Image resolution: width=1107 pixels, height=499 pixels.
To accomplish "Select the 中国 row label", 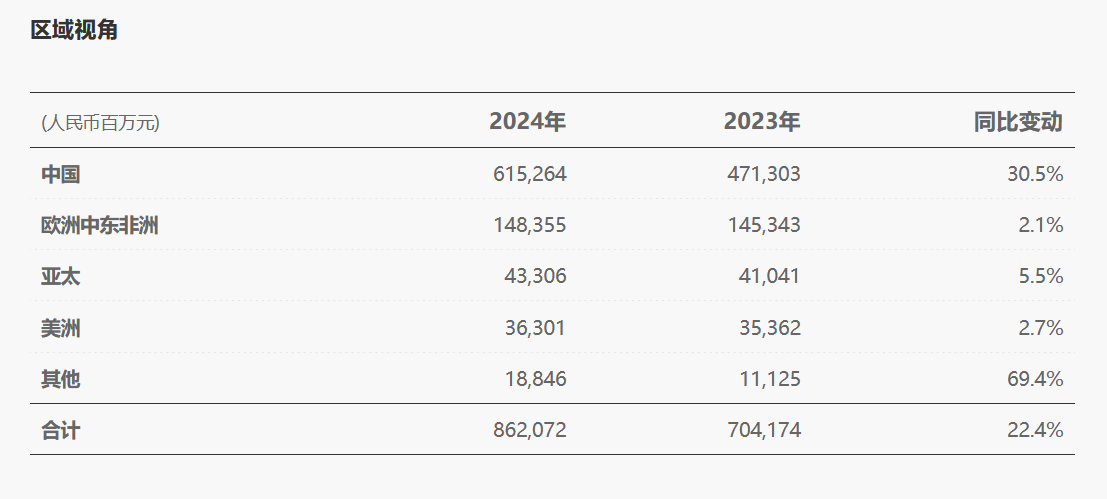I will (x=60, y=174).
